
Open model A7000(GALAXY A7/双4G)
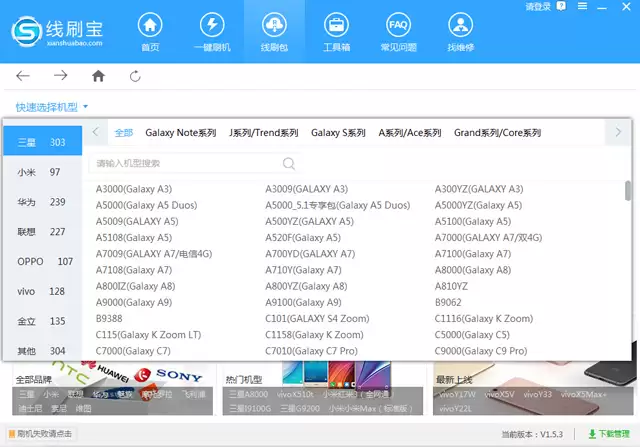488,238
